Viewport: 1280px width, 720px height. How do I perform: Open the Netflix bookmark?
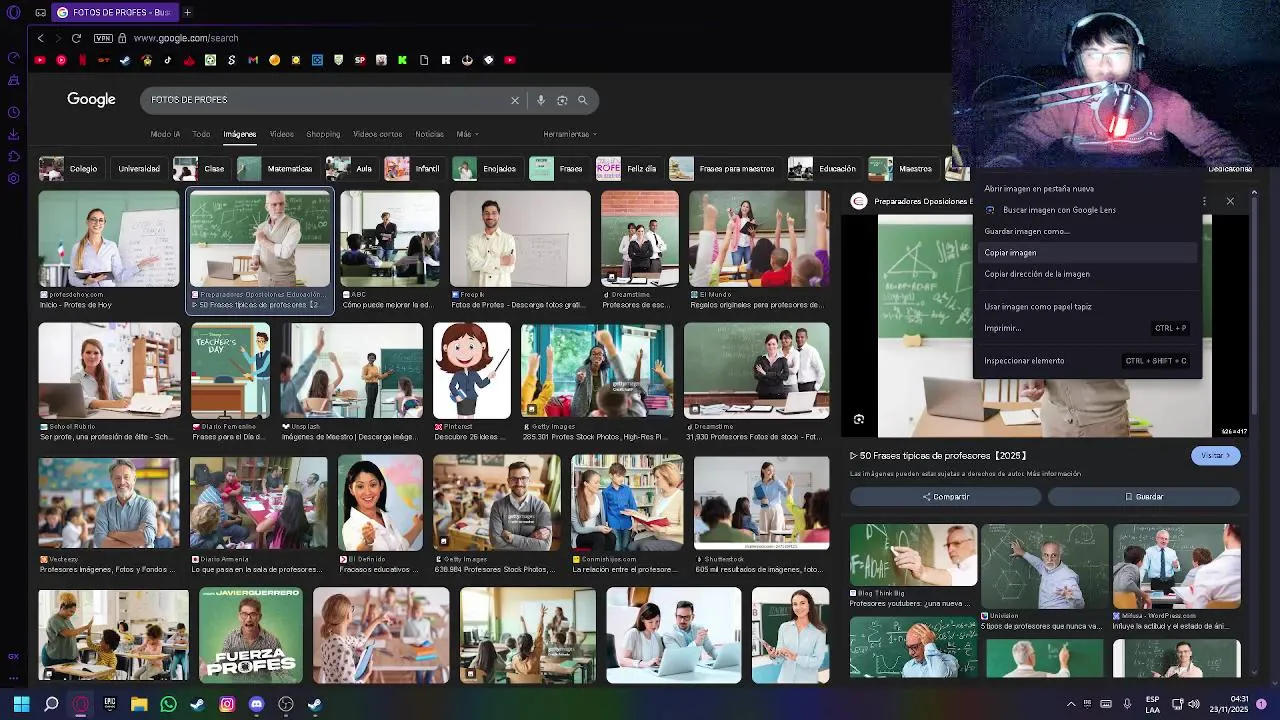pos(82,60)
